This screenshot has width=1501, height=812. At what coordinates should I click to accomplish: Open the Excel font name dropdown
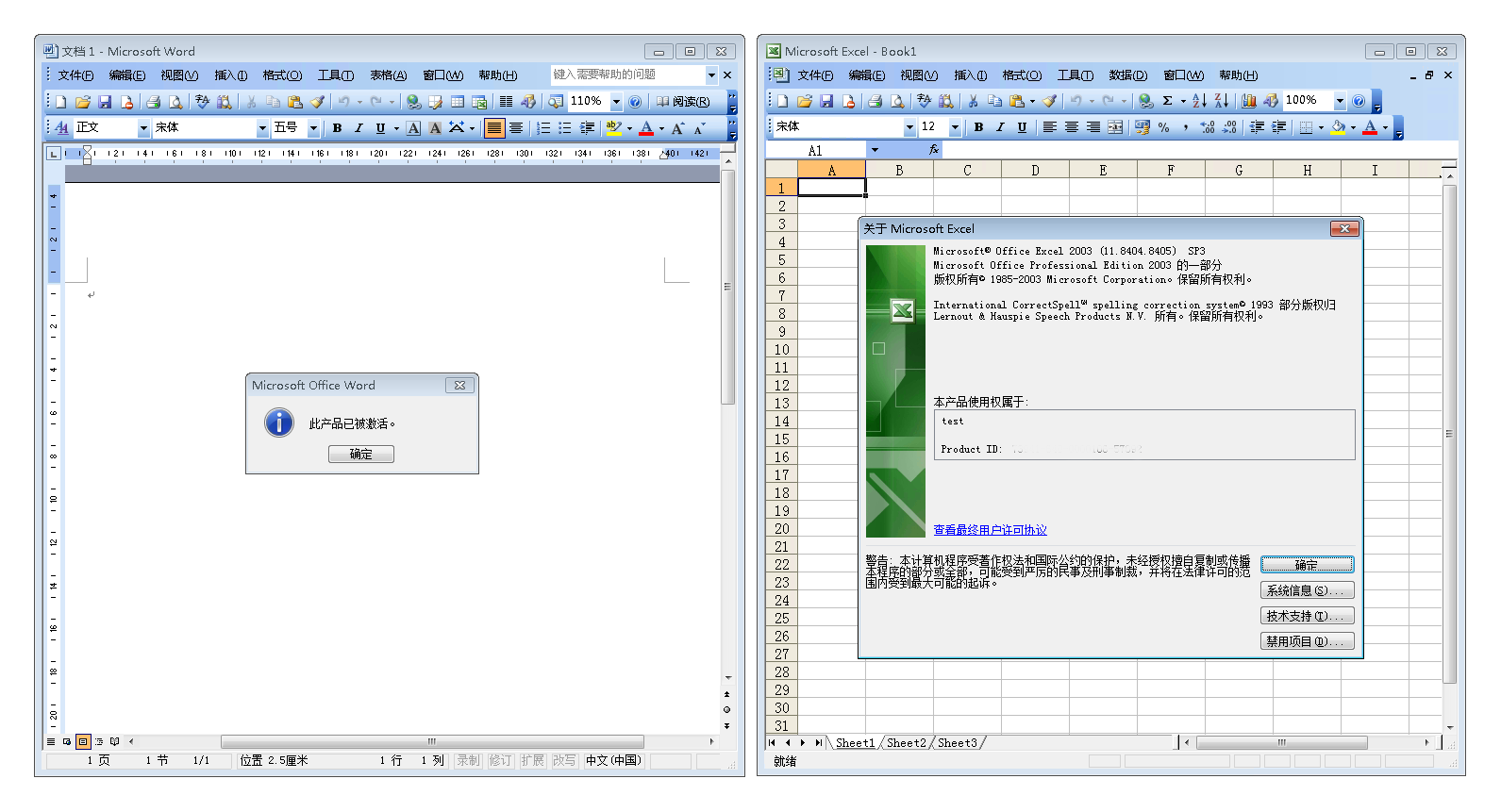(909, 127)
